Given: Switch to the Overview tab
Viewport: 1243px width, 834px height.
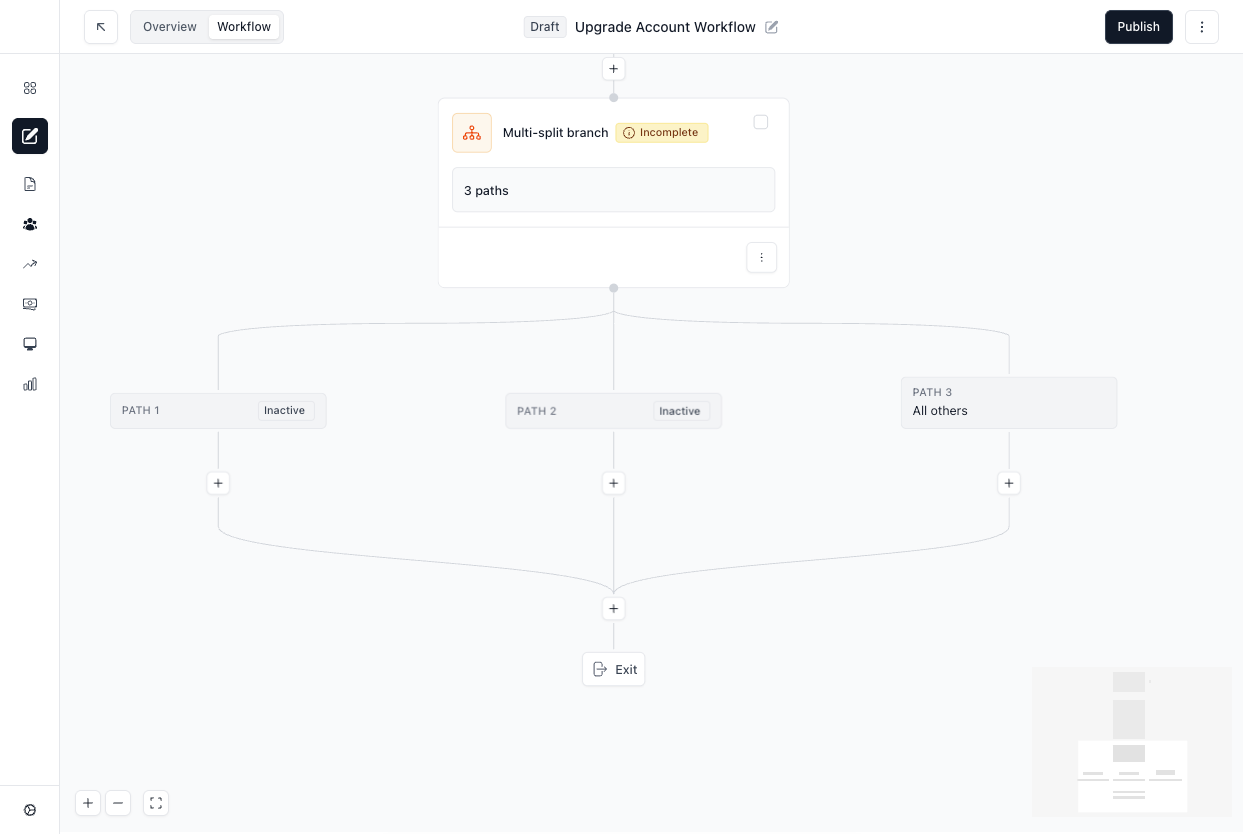Looking at the screenshot, I should click(x=170, y=27).
